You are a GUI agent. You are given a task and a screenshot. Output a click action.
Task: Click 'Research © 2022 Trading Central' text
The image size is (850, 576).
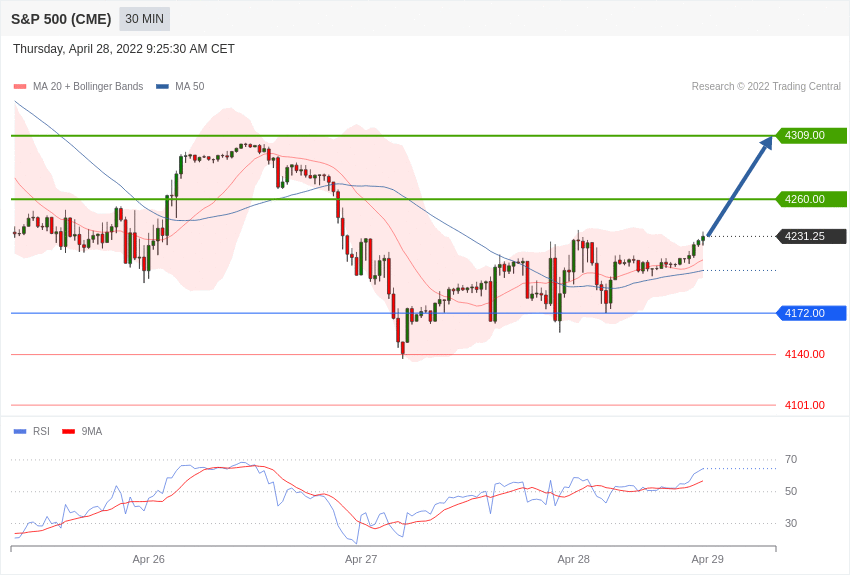[766, 86]
